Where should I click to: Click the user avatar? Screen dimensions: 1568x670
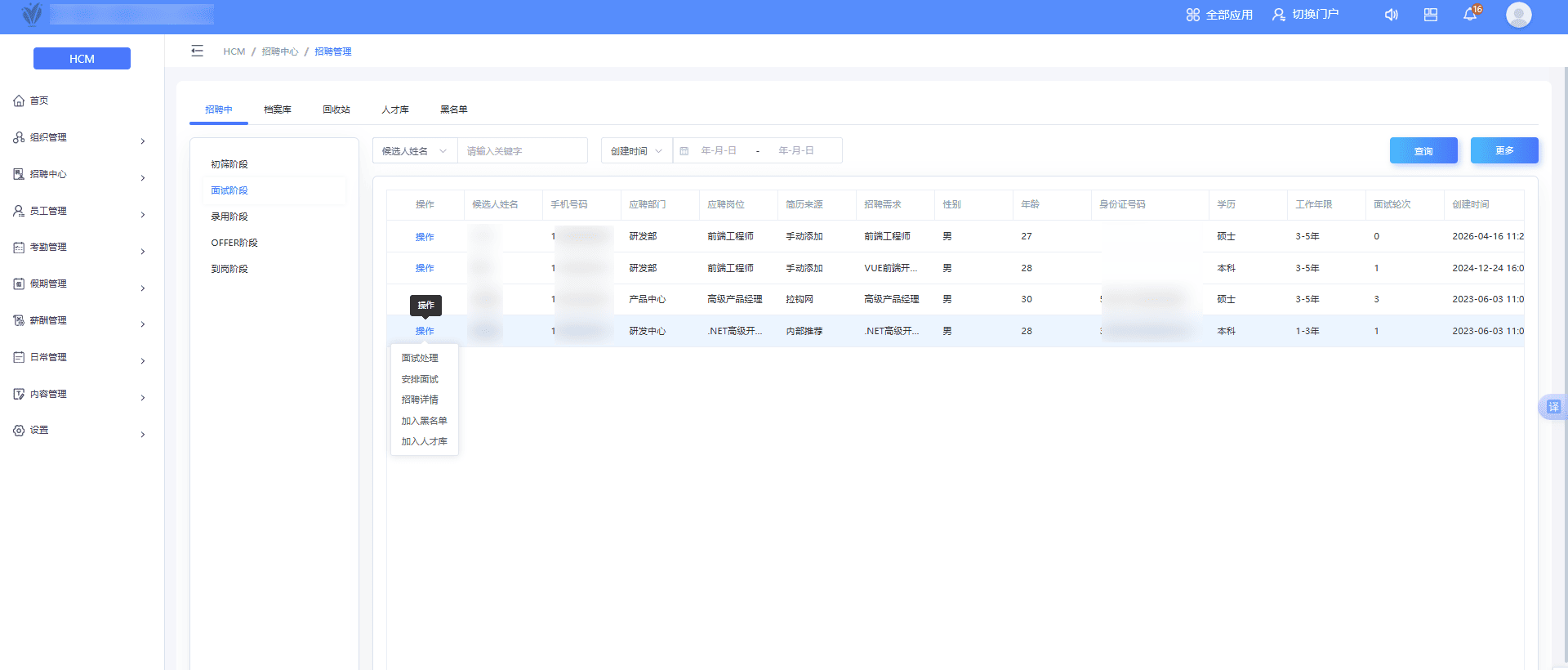pyautogui.click(x=1518, y=15)
